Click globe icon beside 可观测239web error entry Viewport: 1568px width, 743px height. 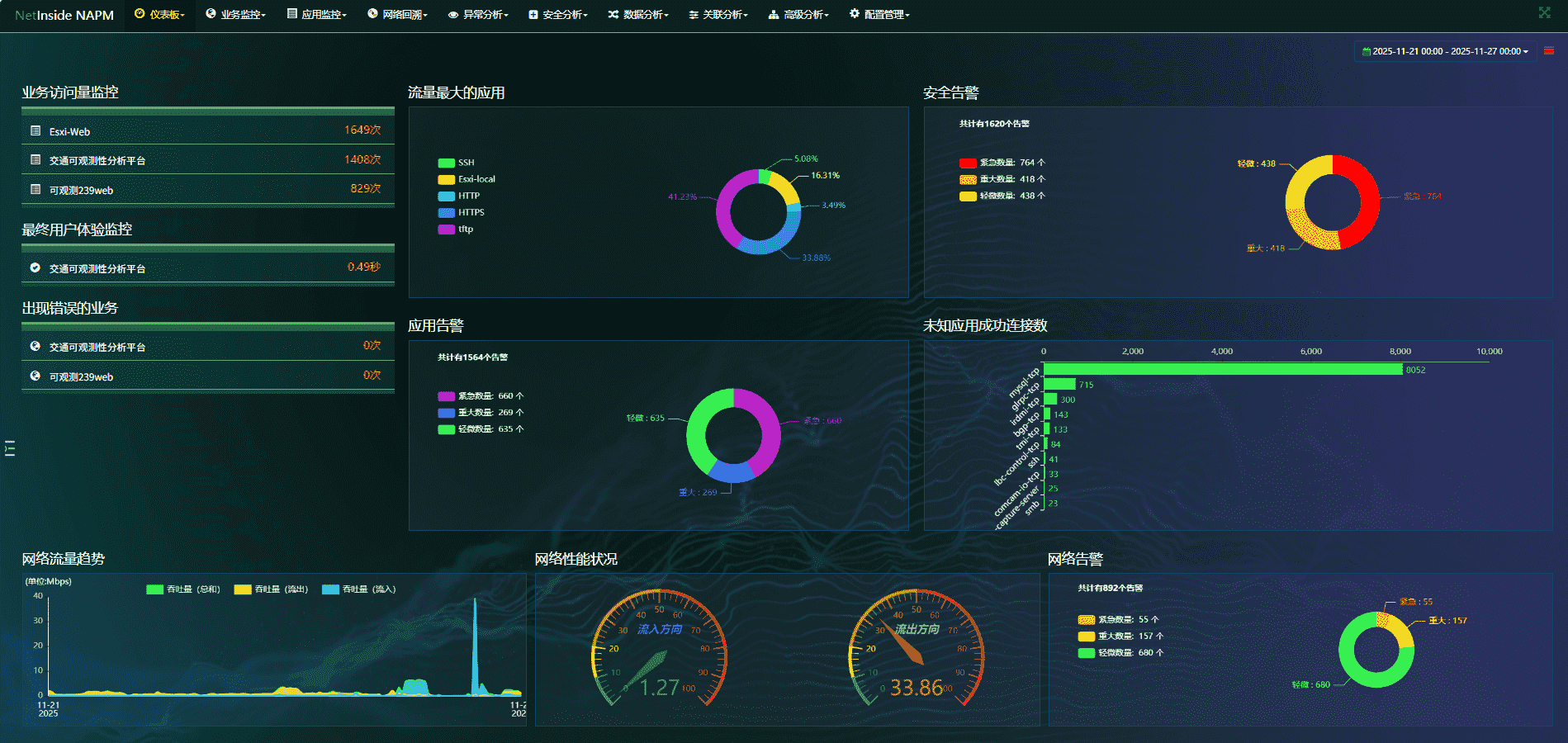point(36,376)
